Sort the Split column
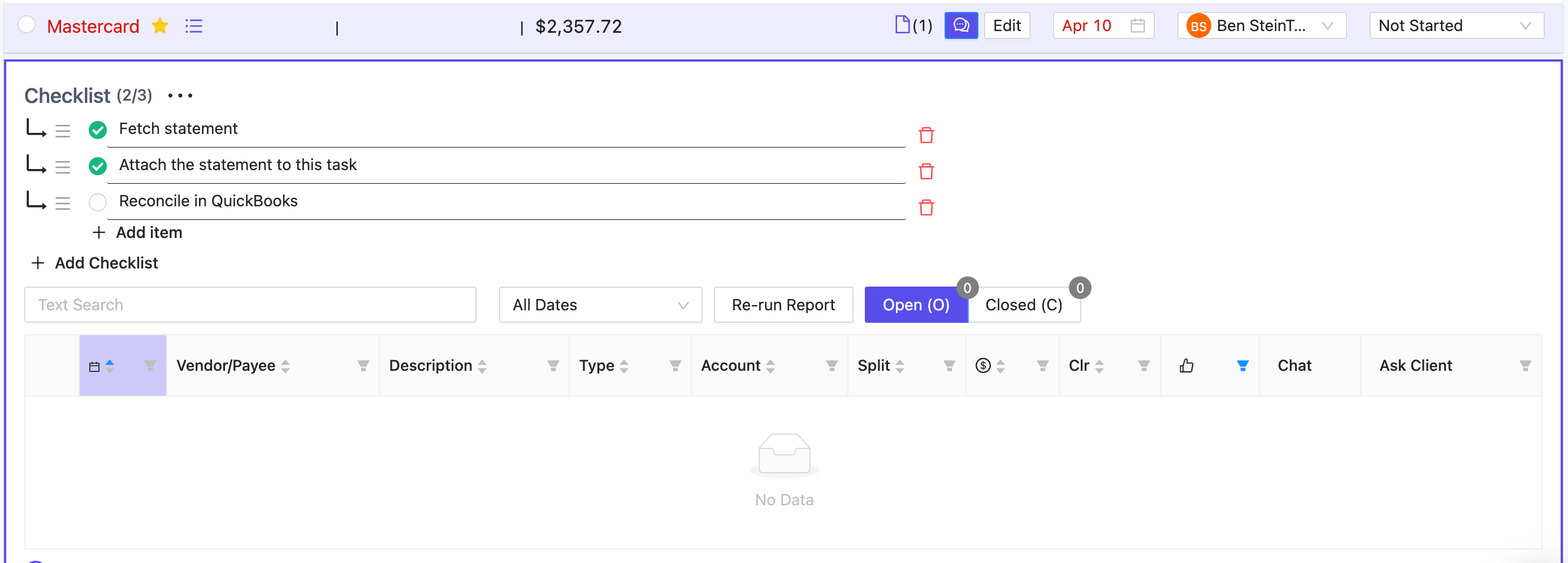Screen dimensions: 1568x563 pyautogui.click(x=900, y=366)
